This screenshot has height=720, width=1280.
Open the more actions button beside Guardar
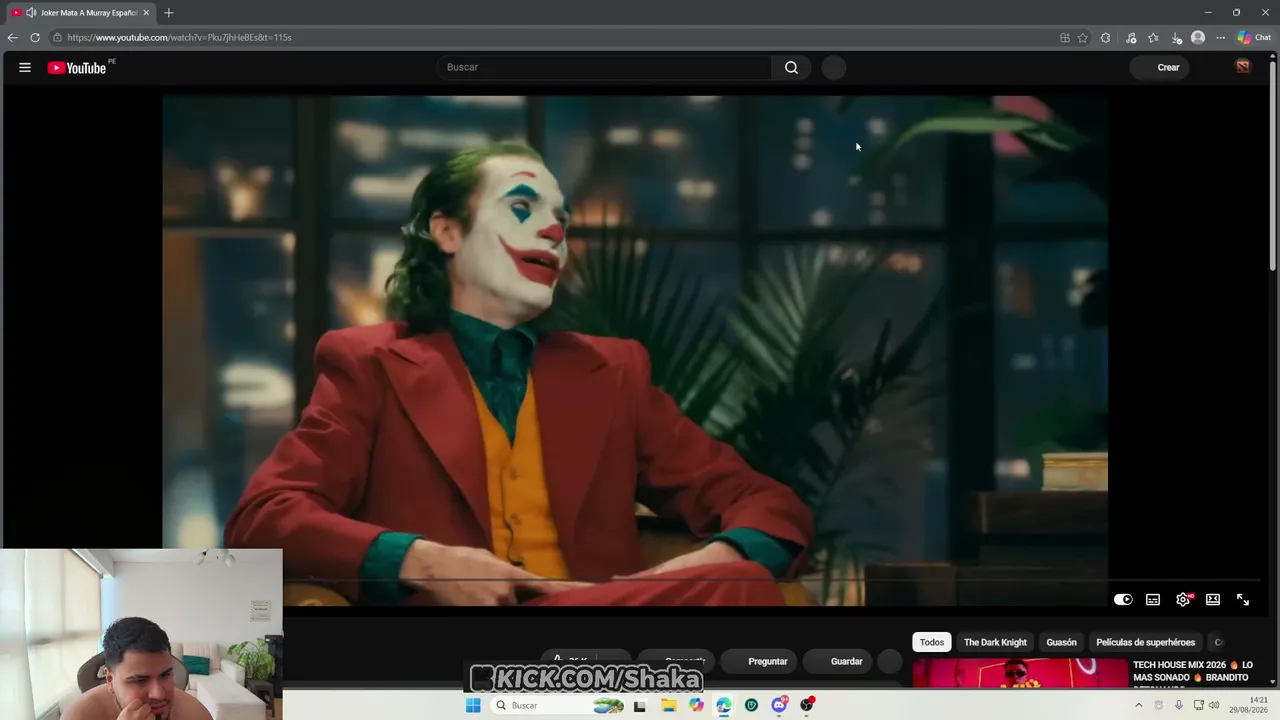[889, 661]
